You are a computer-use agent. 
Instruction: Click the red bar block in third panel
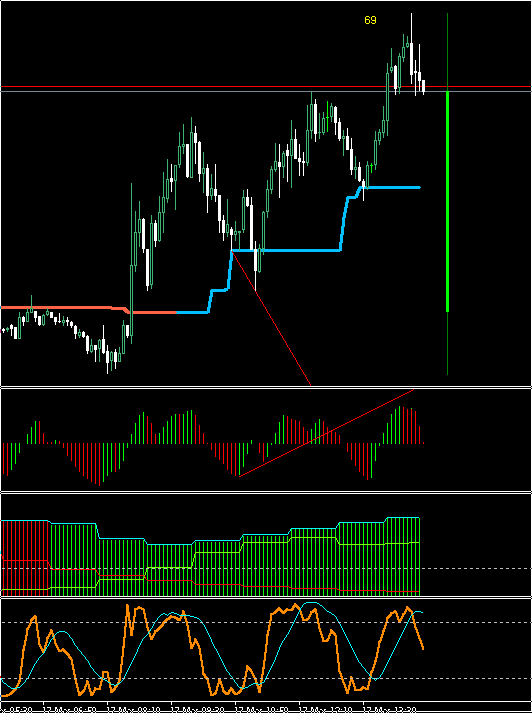point(25,557)
